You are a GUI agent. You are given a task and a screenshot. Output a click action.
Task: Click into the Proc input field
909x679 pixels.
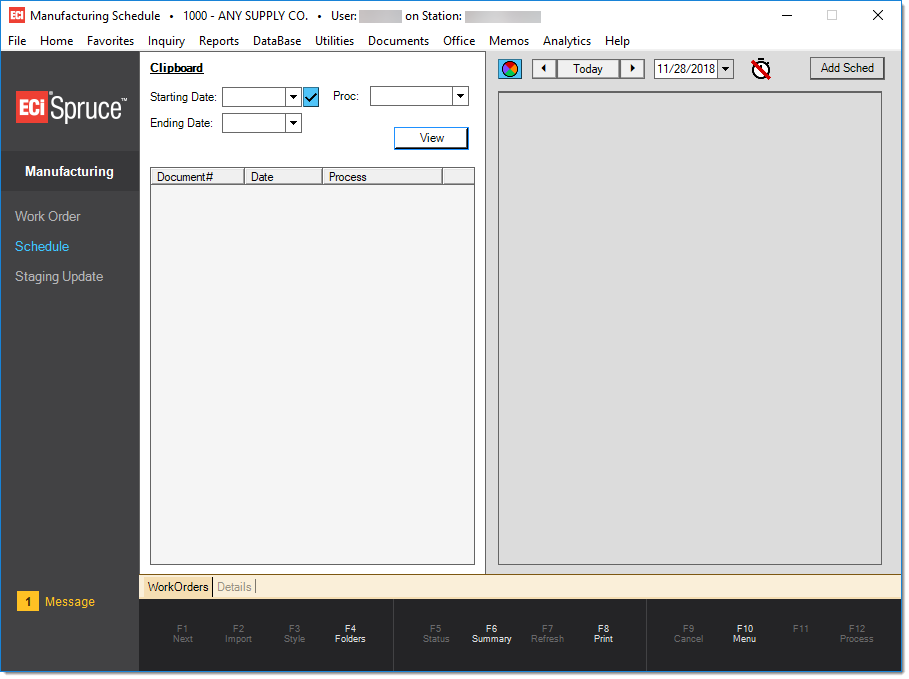click(411, 96)
